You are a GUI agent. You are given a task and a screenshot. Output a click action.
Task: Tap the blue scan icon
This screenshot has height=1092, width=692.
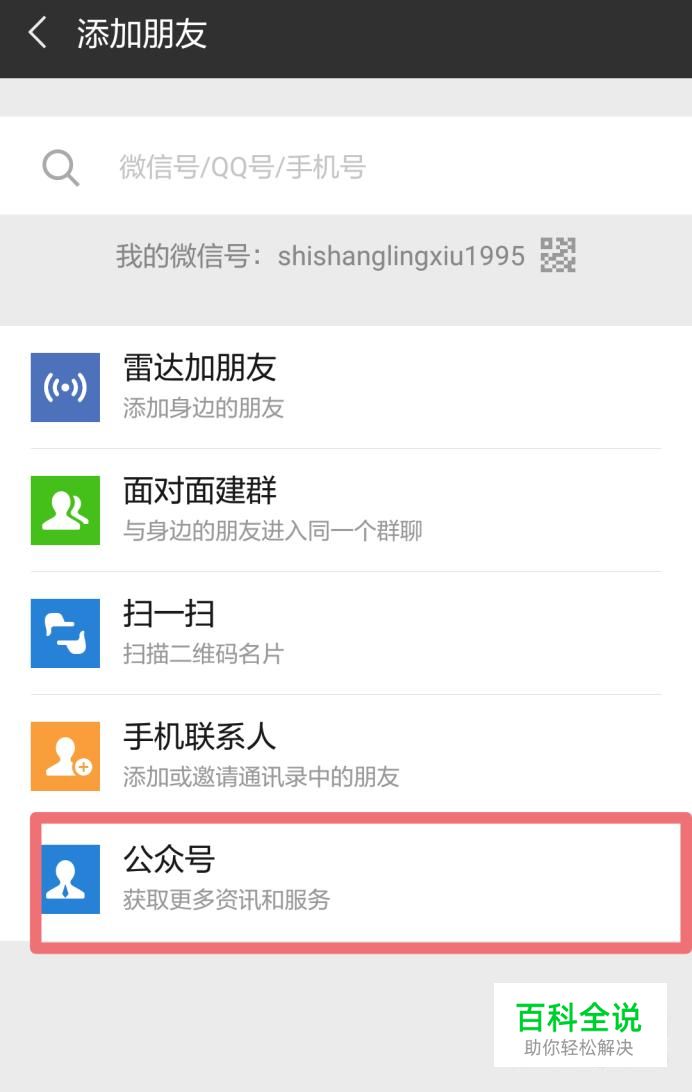tap(65, 633)
